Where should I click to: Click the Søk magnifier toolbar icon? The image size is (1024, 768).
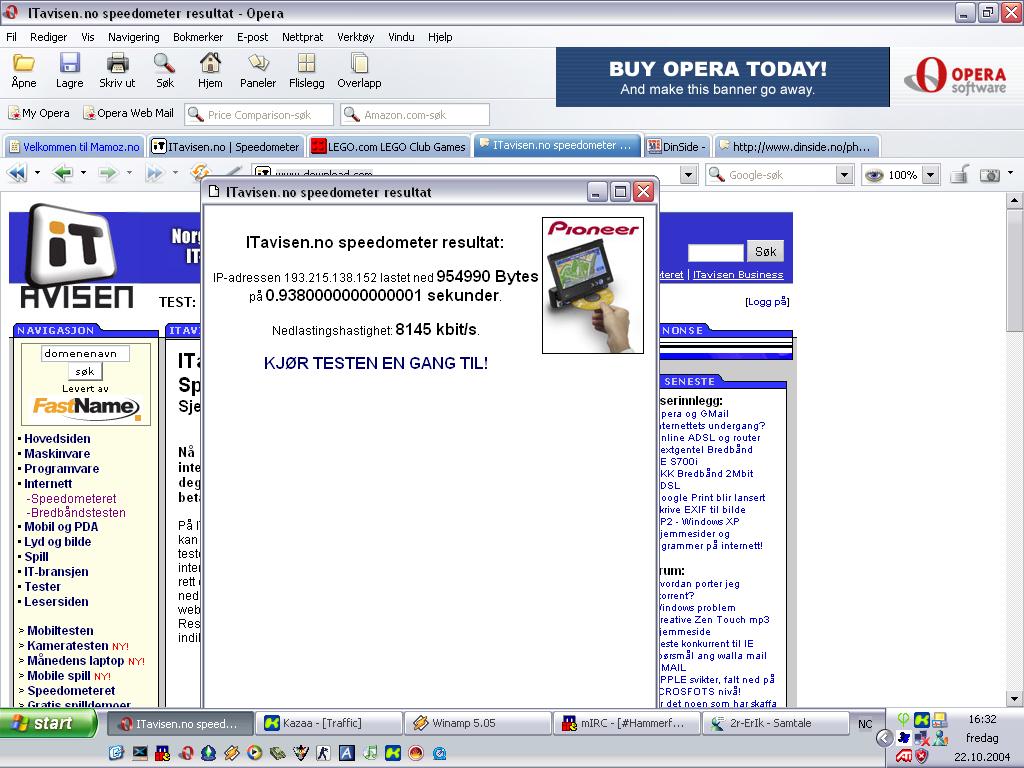(164, 63)
